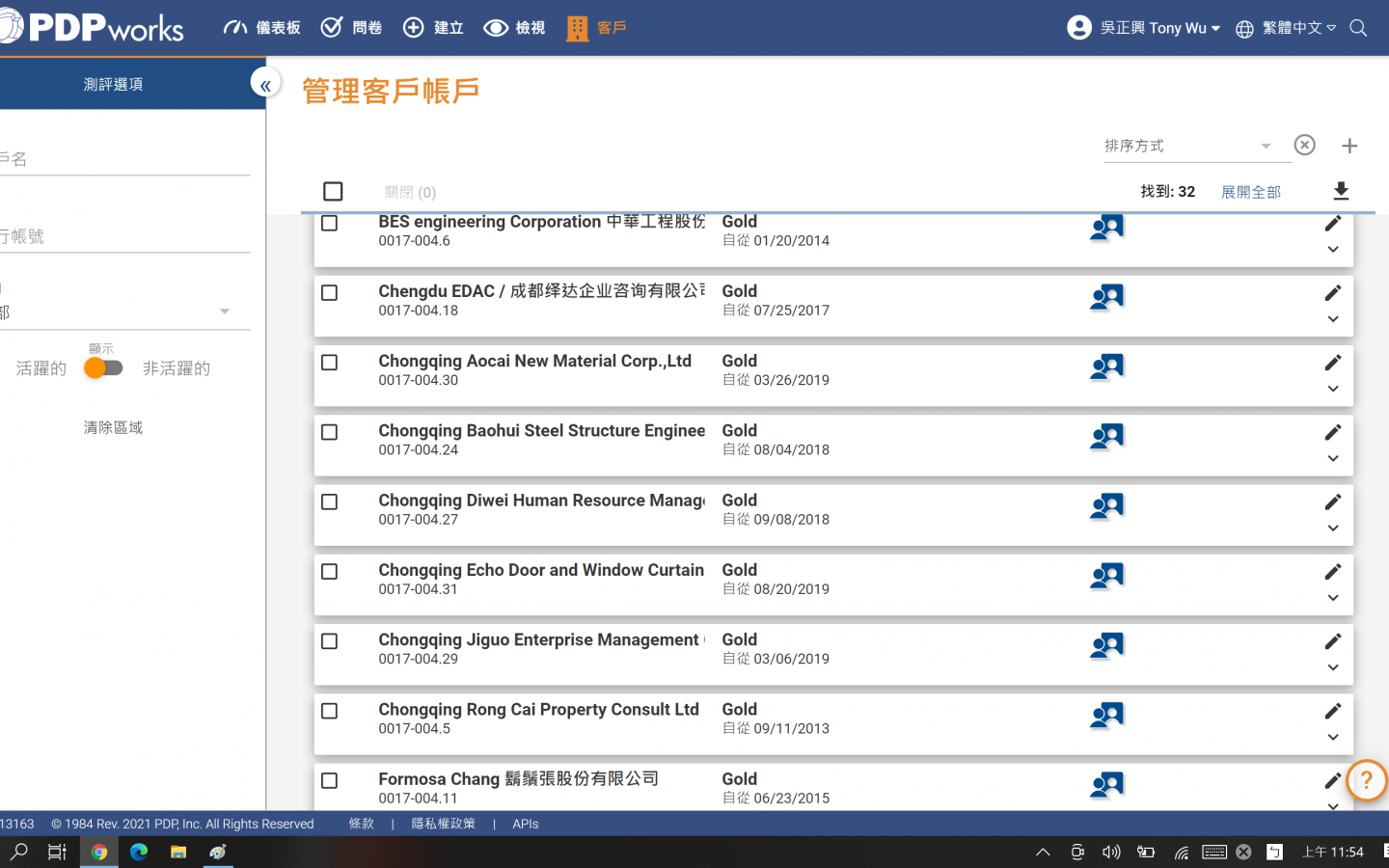Expand the Chongqing Rong Cai Property row
Viewport: 1389px width, 868px height.
(1333, 737)
